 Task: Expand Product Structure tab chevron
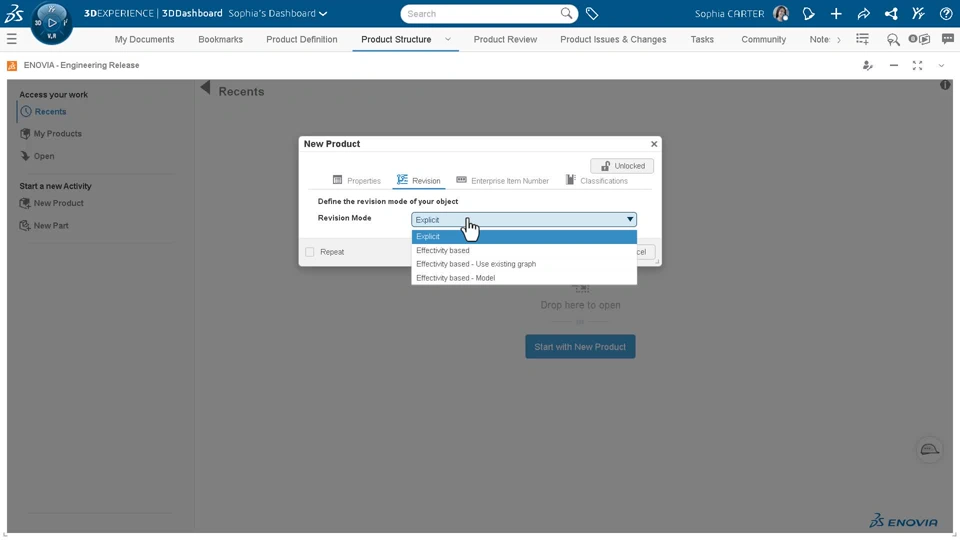point(448,39)
